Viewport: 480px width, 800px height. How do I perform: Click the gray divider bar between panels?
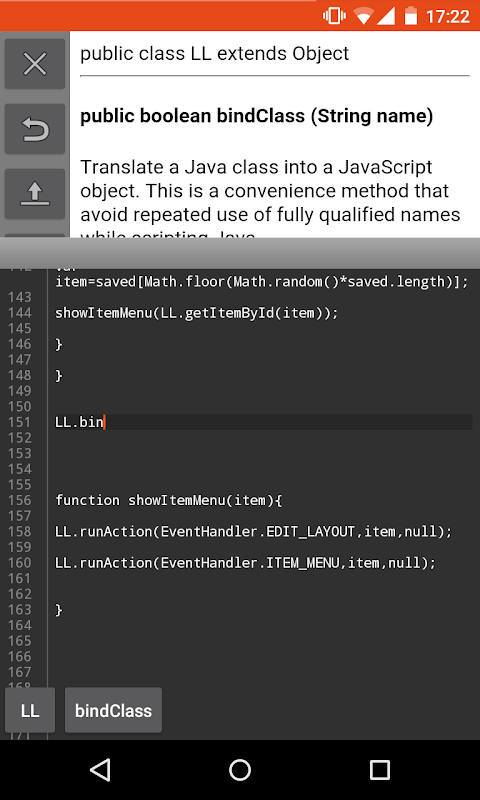(x=240, y=253)
